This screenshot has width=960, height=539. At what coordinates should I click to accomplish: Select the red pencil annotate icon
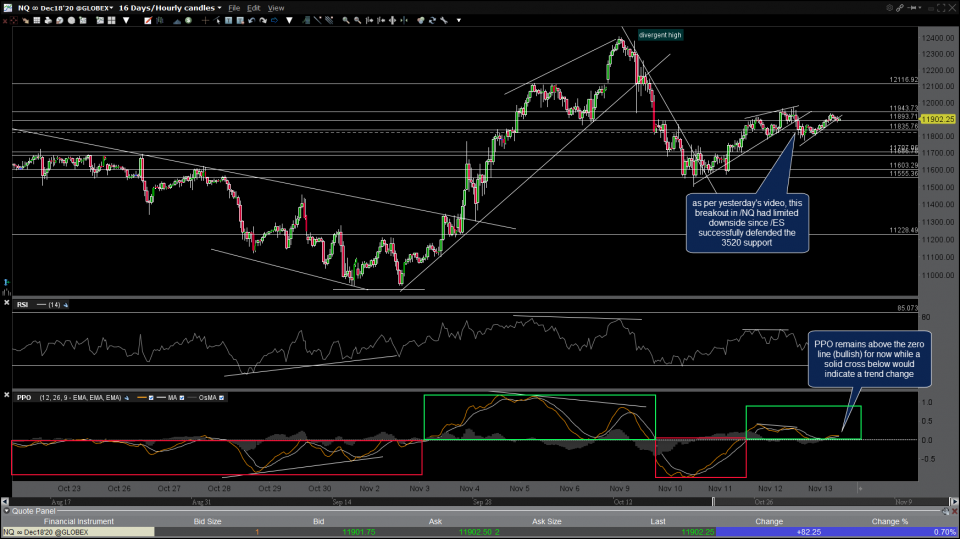(148, 20)
